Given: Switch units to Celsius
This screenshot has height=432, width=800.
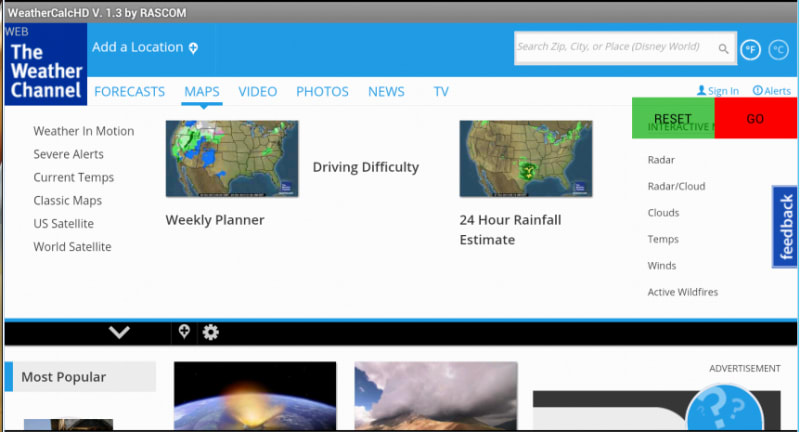Looking at the screenshot, I should click(x=779, y=49).
